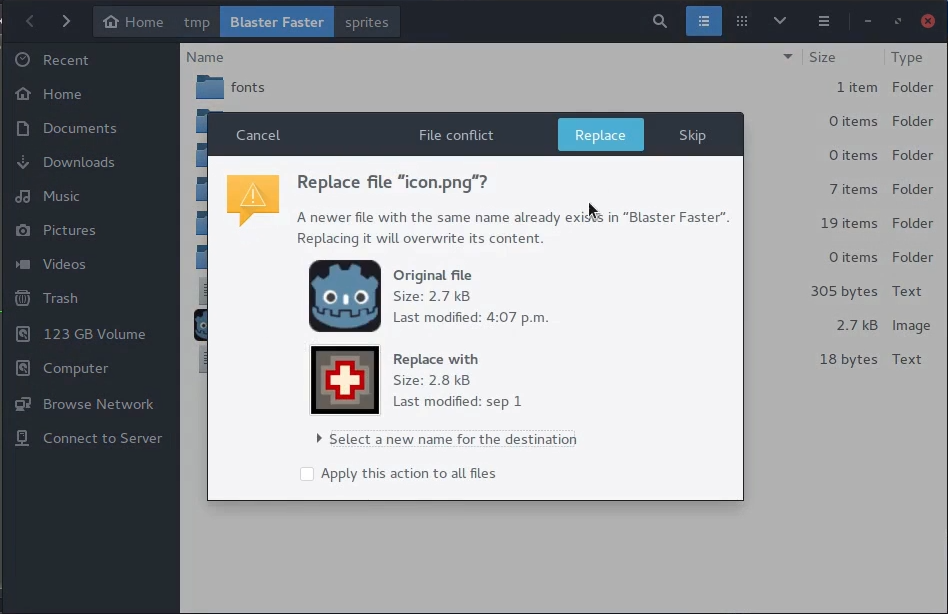Click the original file Godot thumbnail
The width and height of the screenshot is (948, 614).
pyautogui.click(x=345, y=296)
